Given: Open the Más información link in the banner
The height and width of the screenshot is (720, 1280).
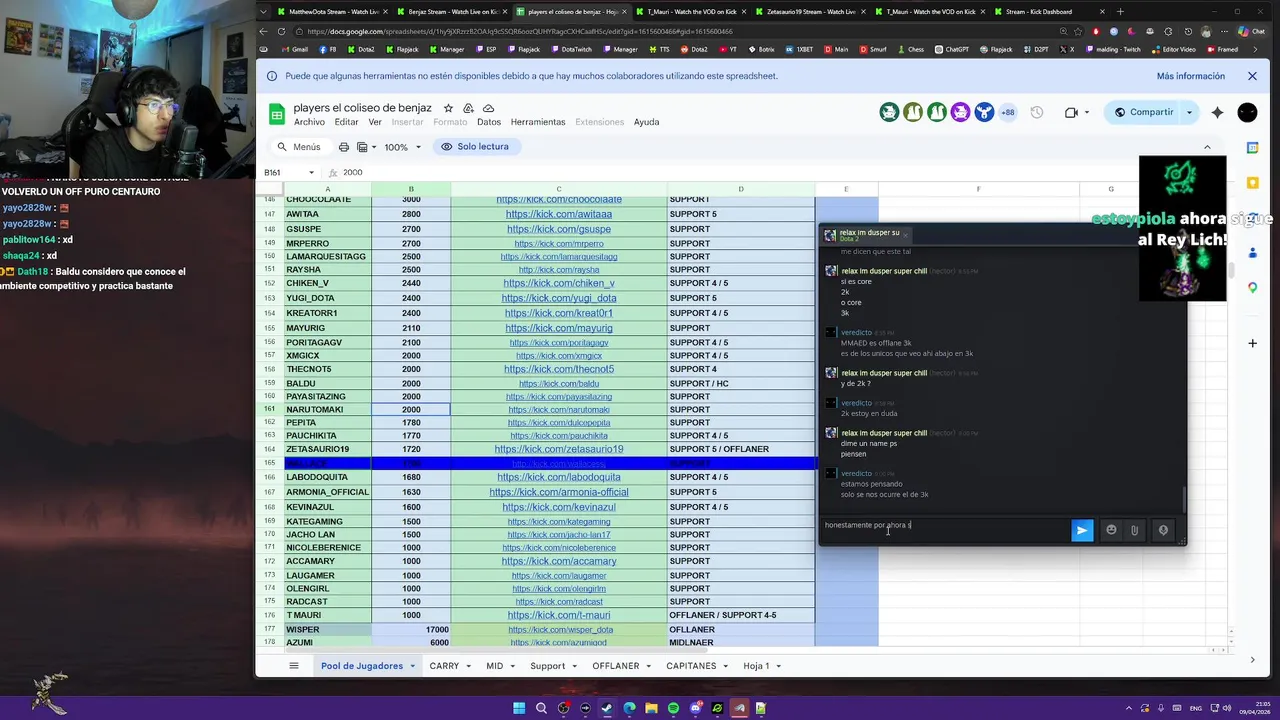Looking at the screenshot, I should tap(1190, 76).
